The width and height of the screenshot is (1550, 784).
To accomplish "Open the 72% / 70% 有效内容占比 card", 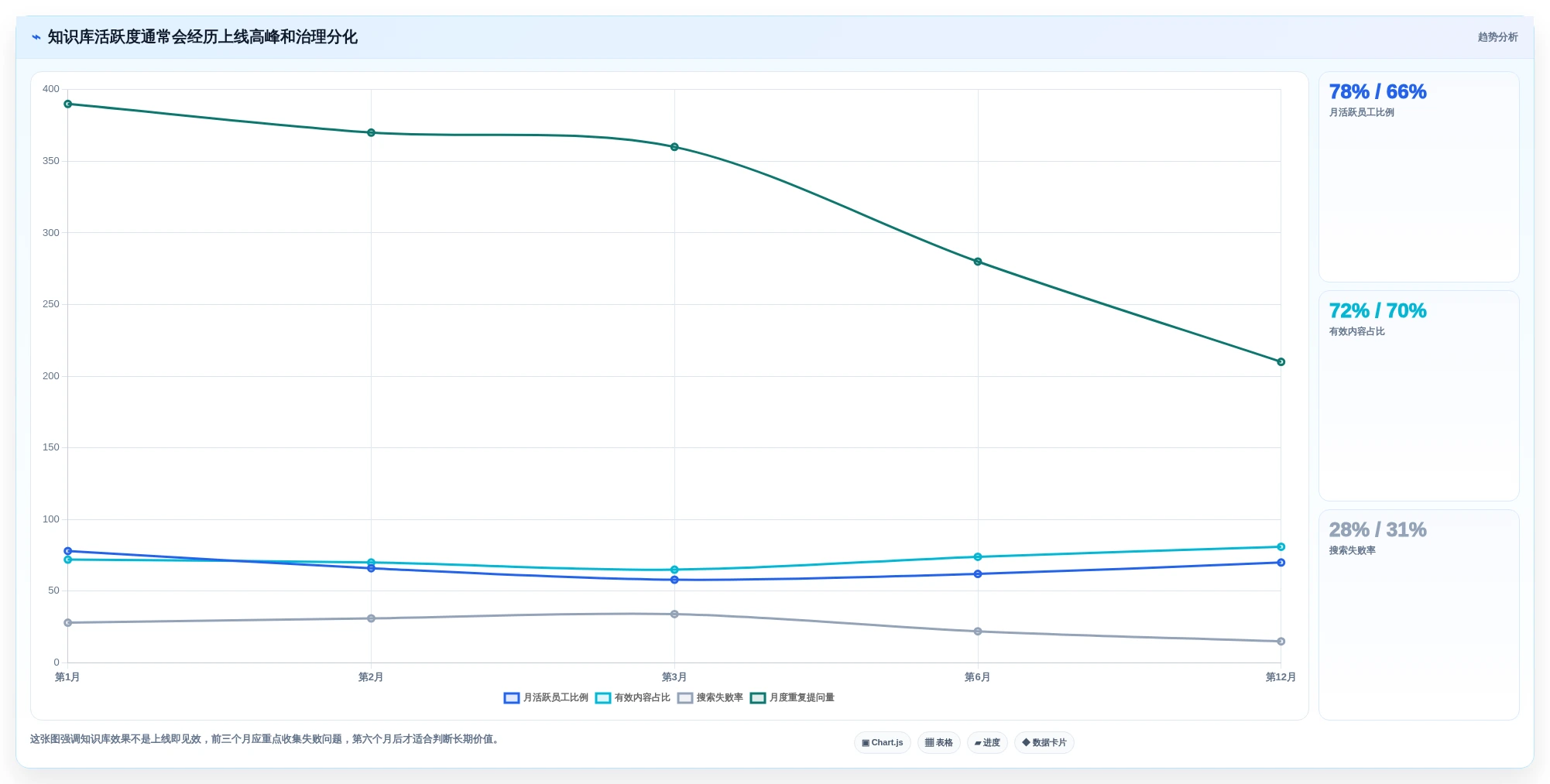I will click(x=1418, y=396).
